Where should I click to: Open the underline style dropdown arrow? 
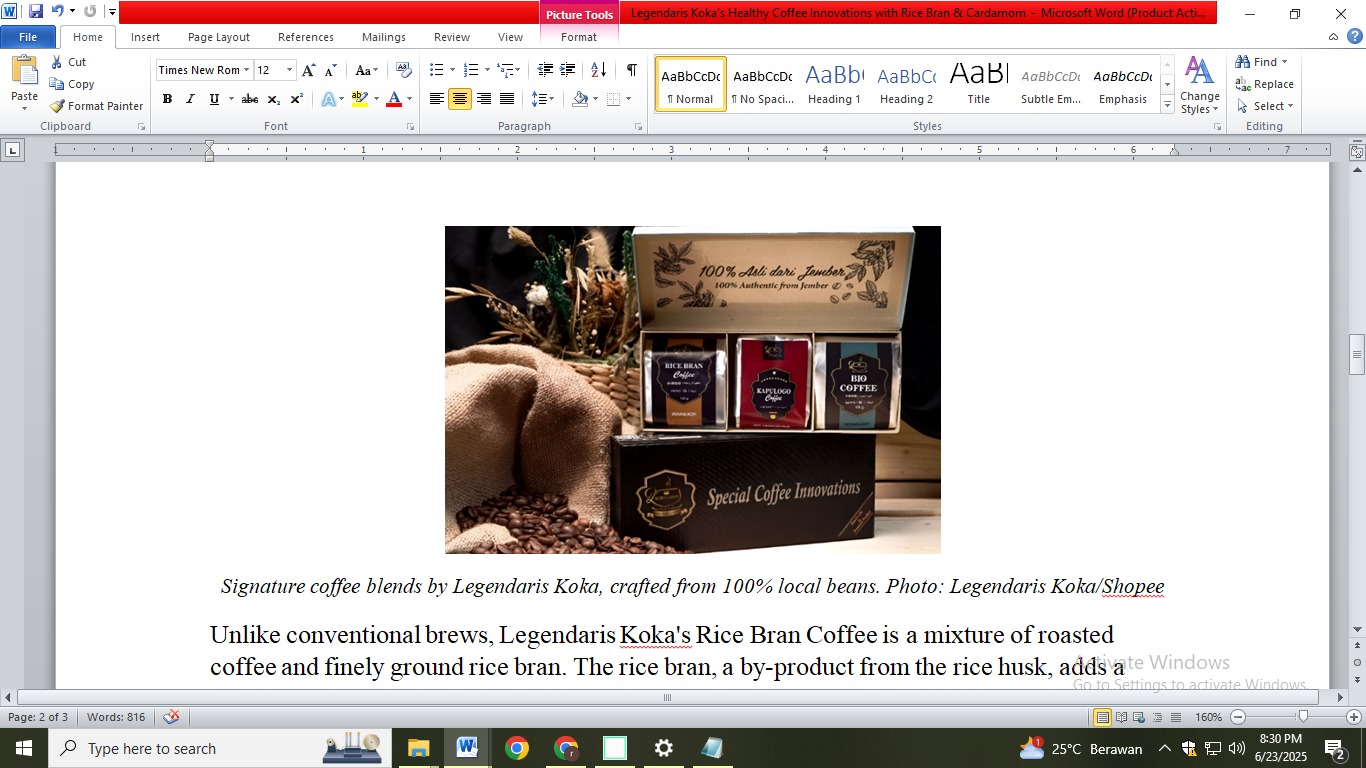(231, 99)
